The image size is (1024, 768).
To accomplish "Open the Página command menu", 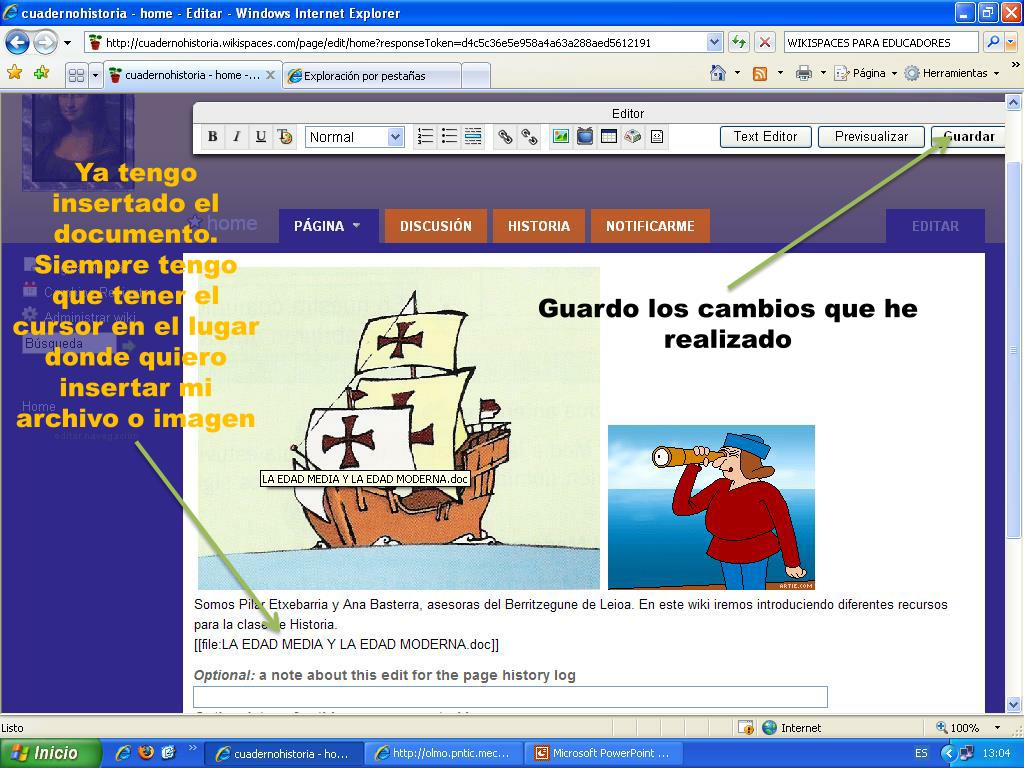I will [x=866, y=73].
